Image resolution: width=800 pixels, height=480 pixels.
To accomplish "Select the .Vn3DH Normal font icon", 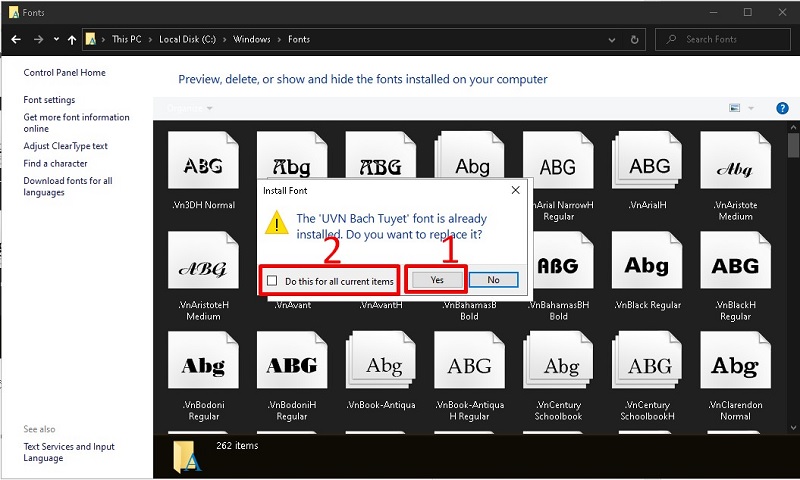I will tap(203, 160).
